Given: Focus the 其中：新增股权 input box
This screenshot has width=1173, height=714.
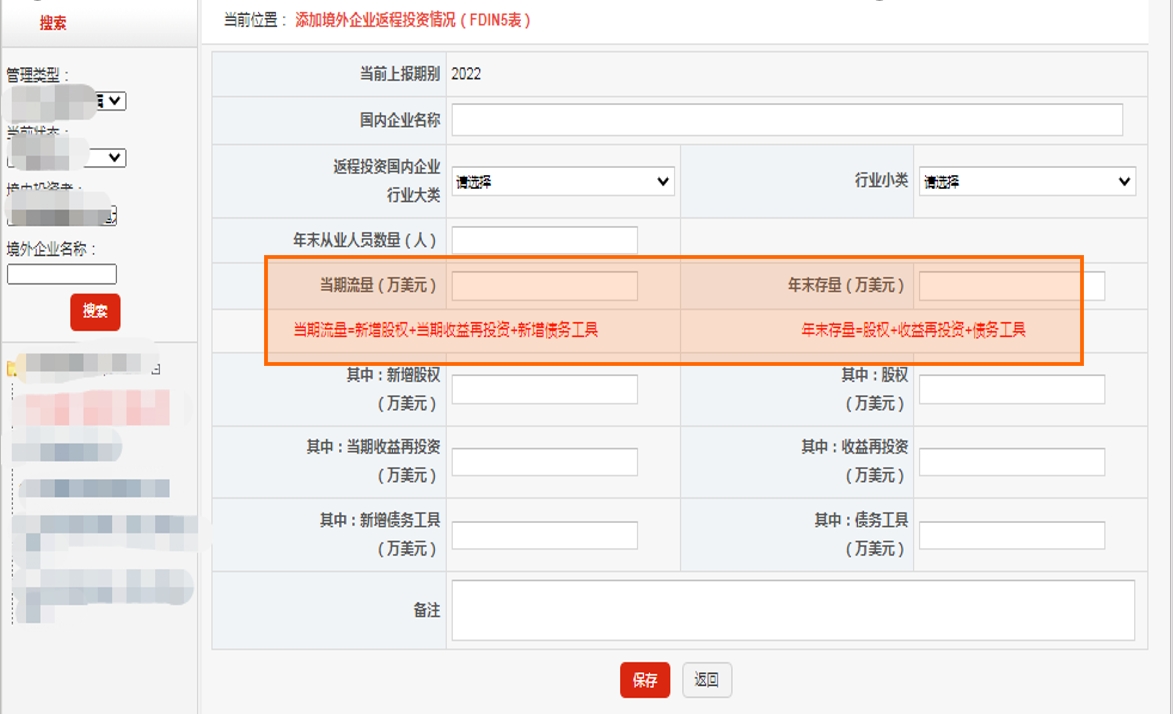Looking at the screenshot, I should [545, 389].
